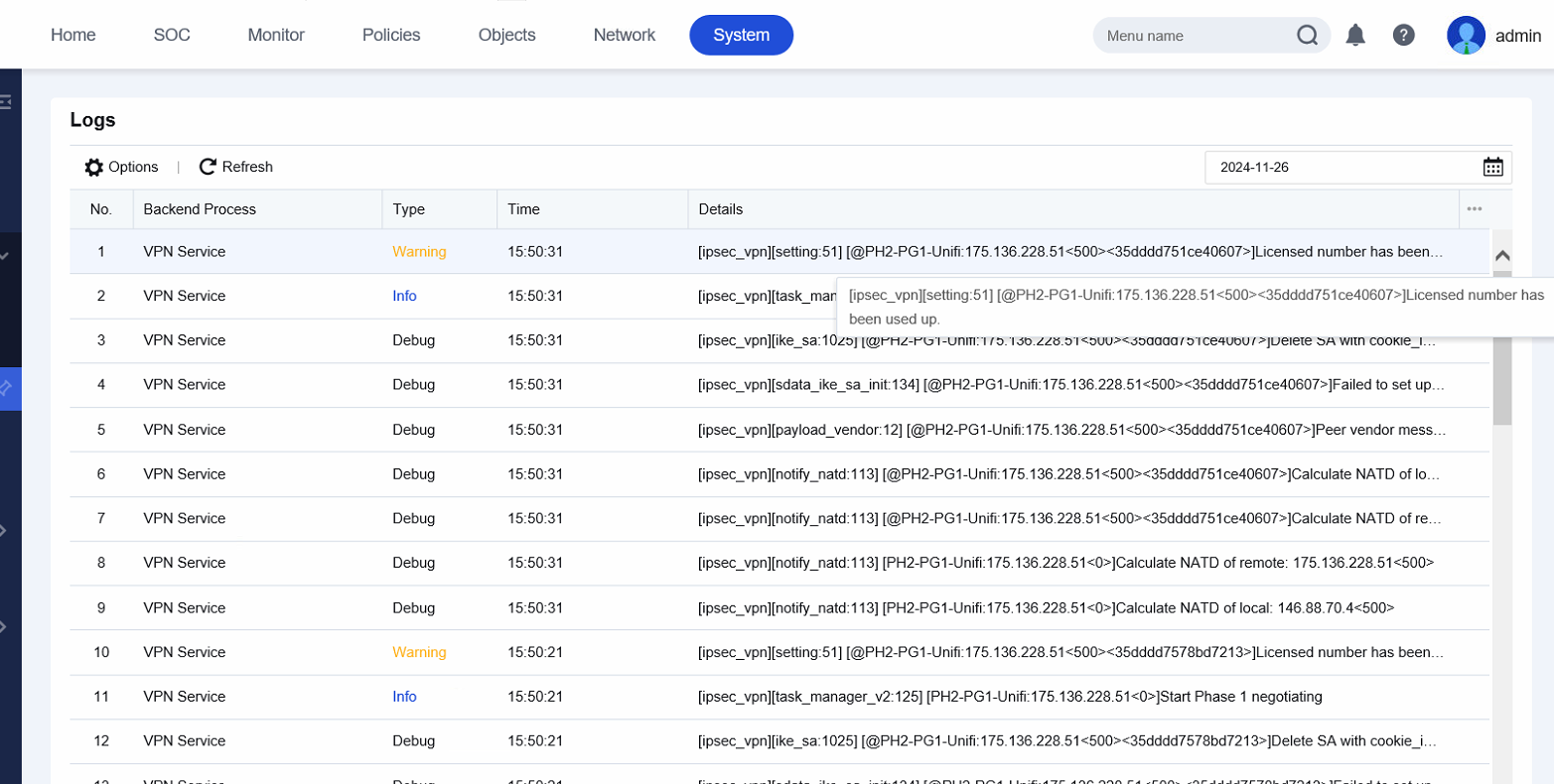
Task: Switch to the Policies menu
Action: coord(390,35)
